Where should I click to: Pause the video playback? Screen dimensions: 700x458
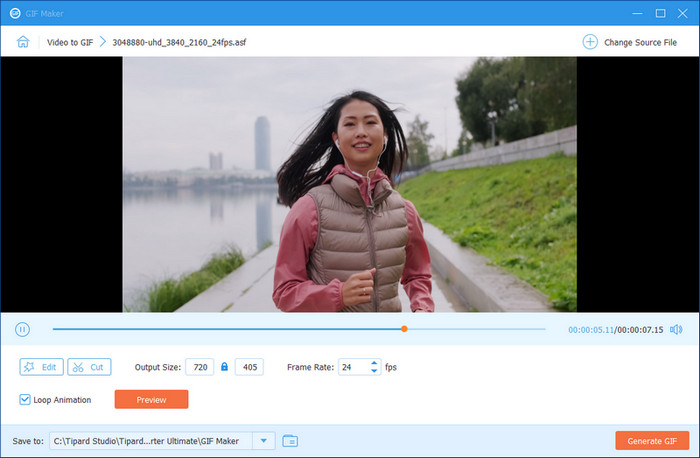click(22, 329)
